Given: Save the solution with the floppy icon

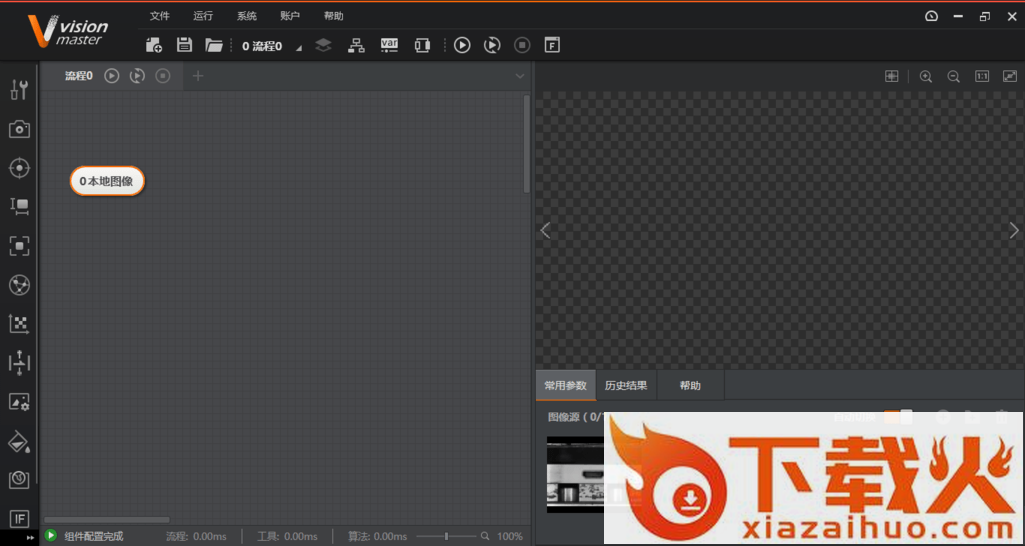Looking at the screenshot, I should [184, 45].
